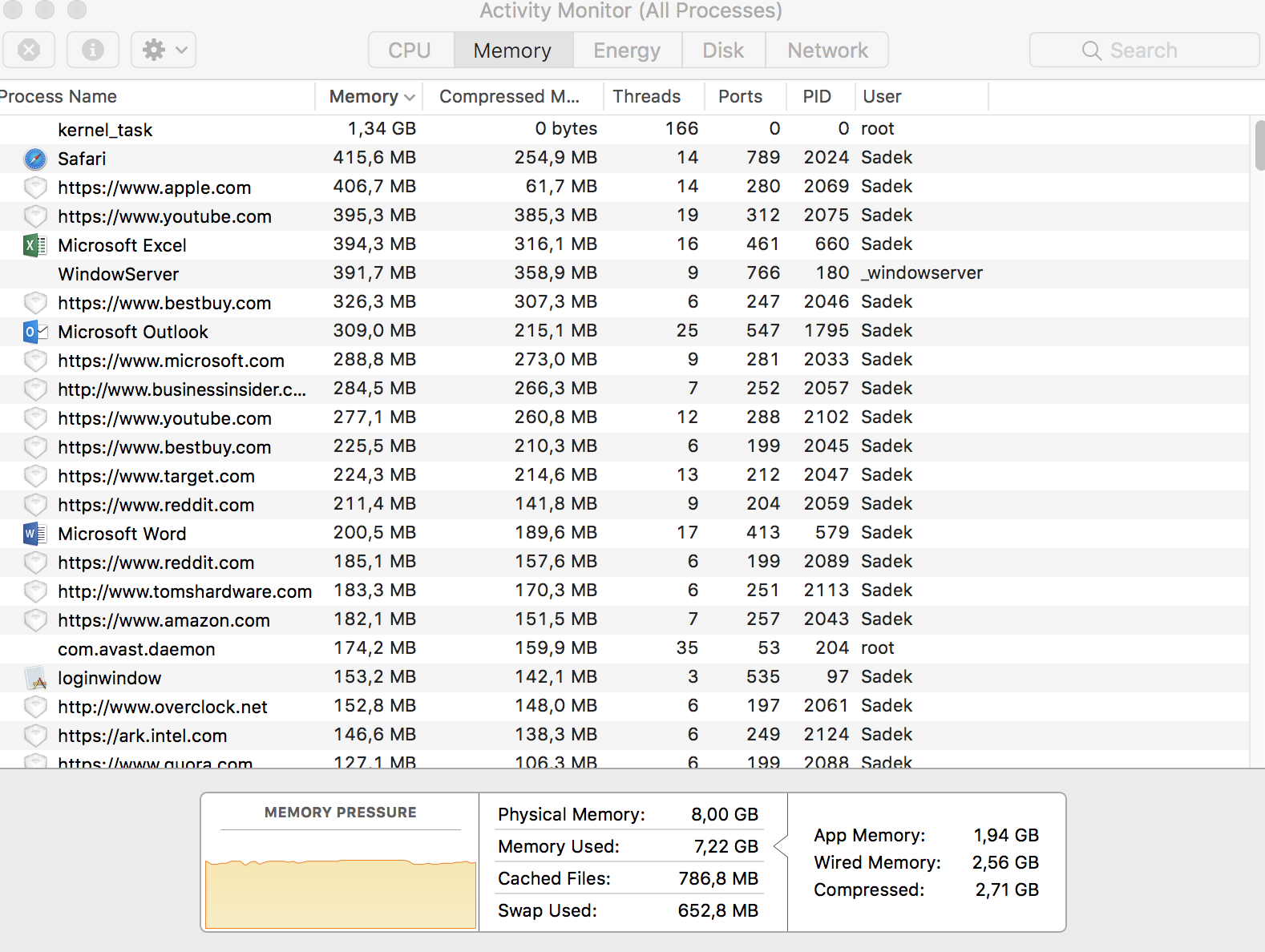Open the process Inspect info icon
The width and height of the screenshot is (1265, 952).
(x=93, y=50)
